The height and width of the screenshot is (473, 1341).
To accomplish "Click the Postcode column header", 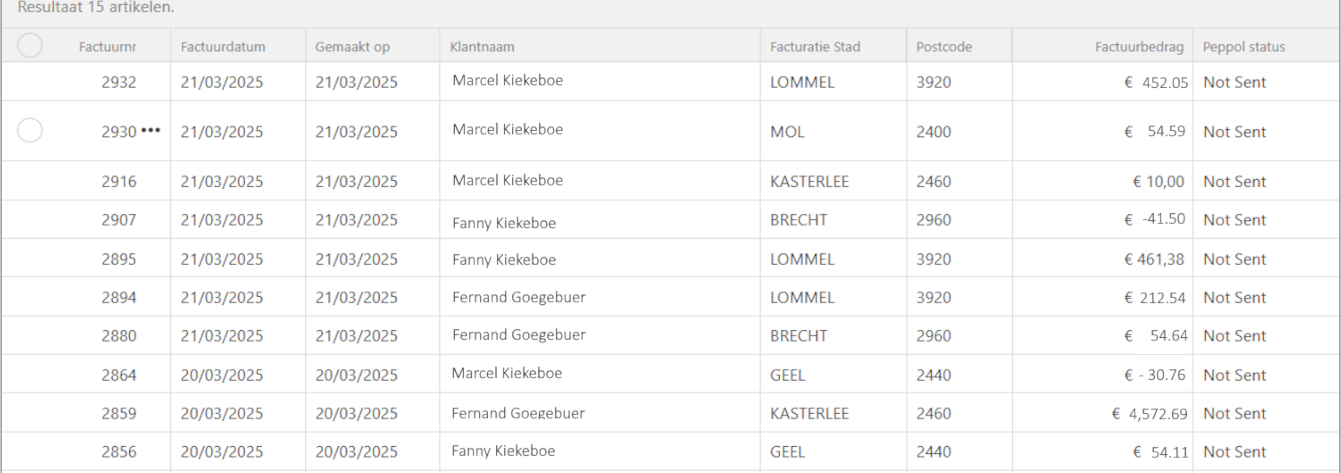I will tap(943, 46).
